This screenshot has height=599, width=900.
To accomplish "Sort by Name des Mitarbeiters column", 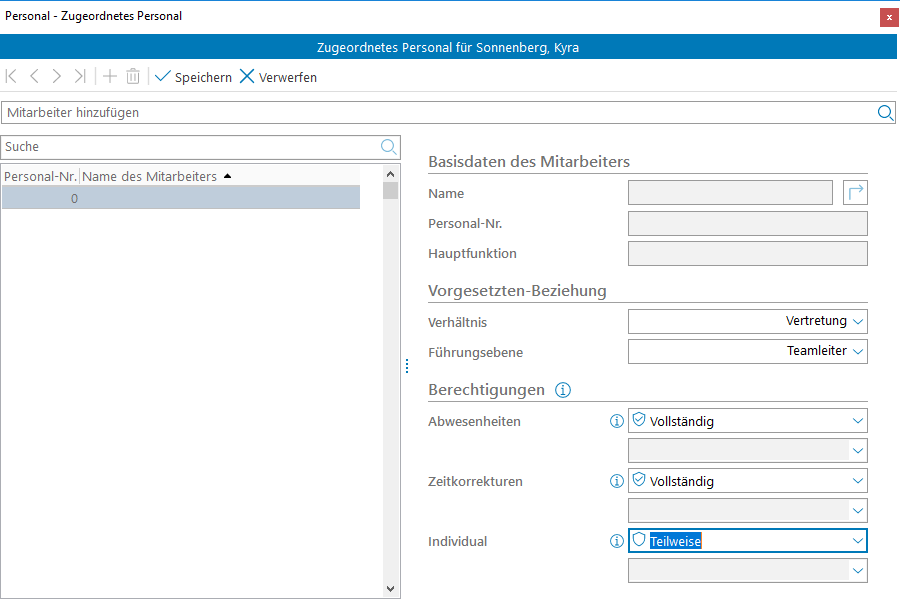I will [x=149, y=177].
